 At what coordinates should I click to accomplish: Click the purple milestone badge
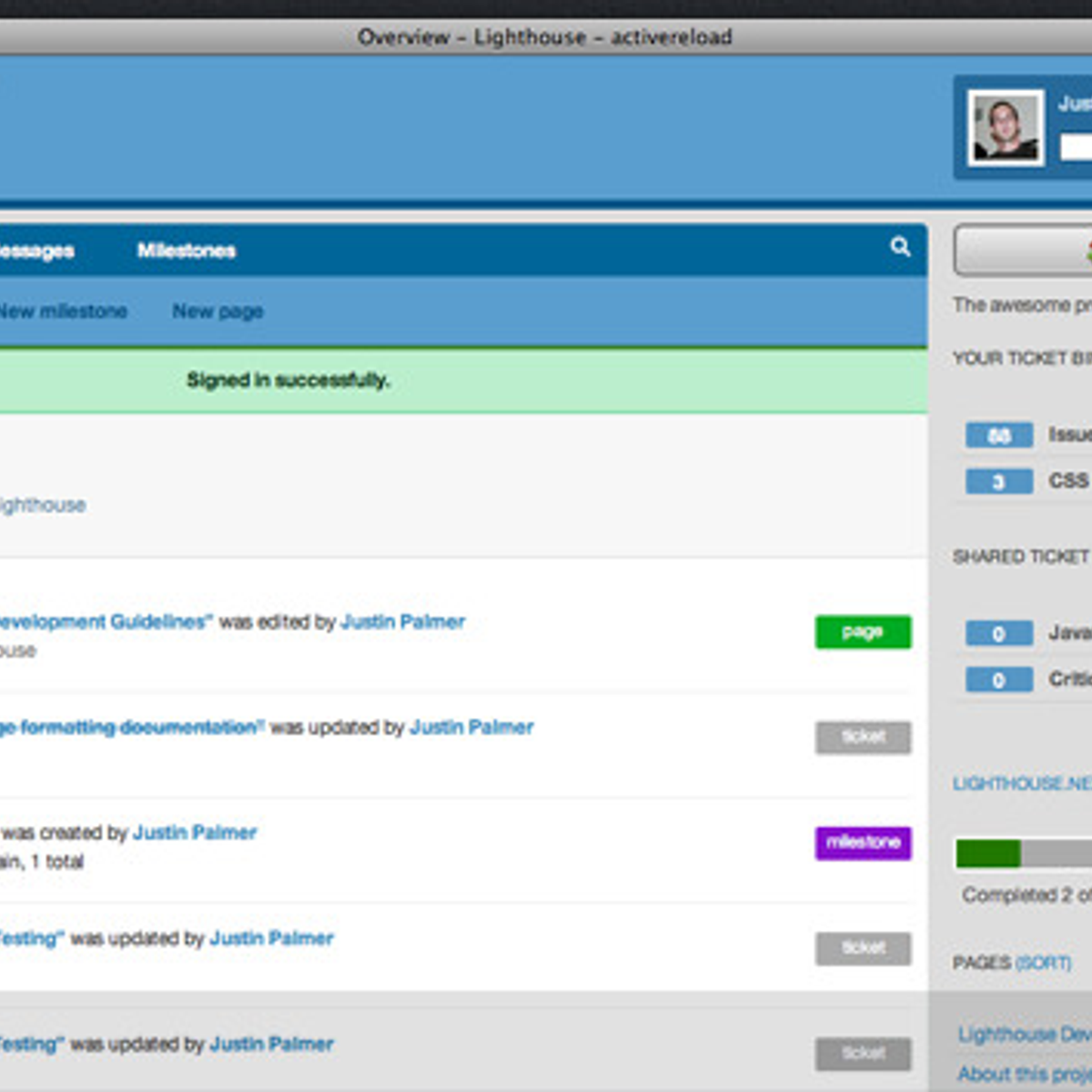tap(862, 843)
